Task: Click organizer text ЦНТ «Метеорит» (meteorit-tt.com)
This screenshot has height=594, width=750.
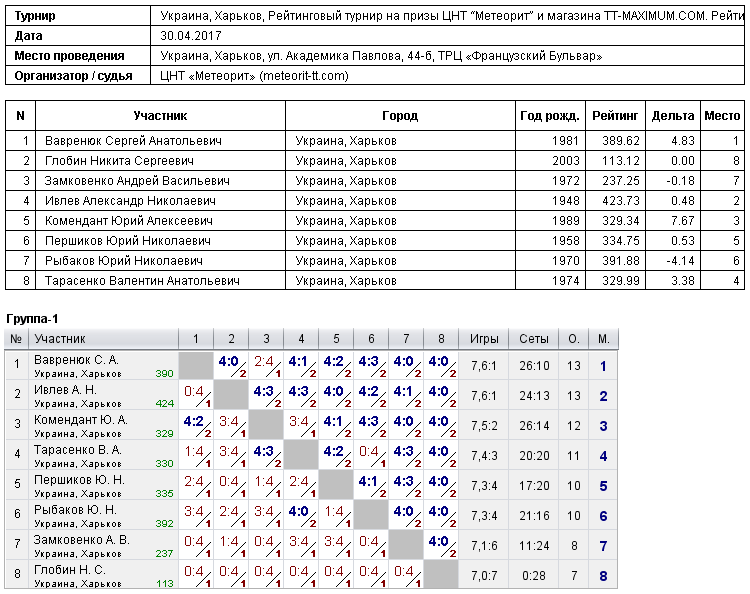Action: point(254,76)
